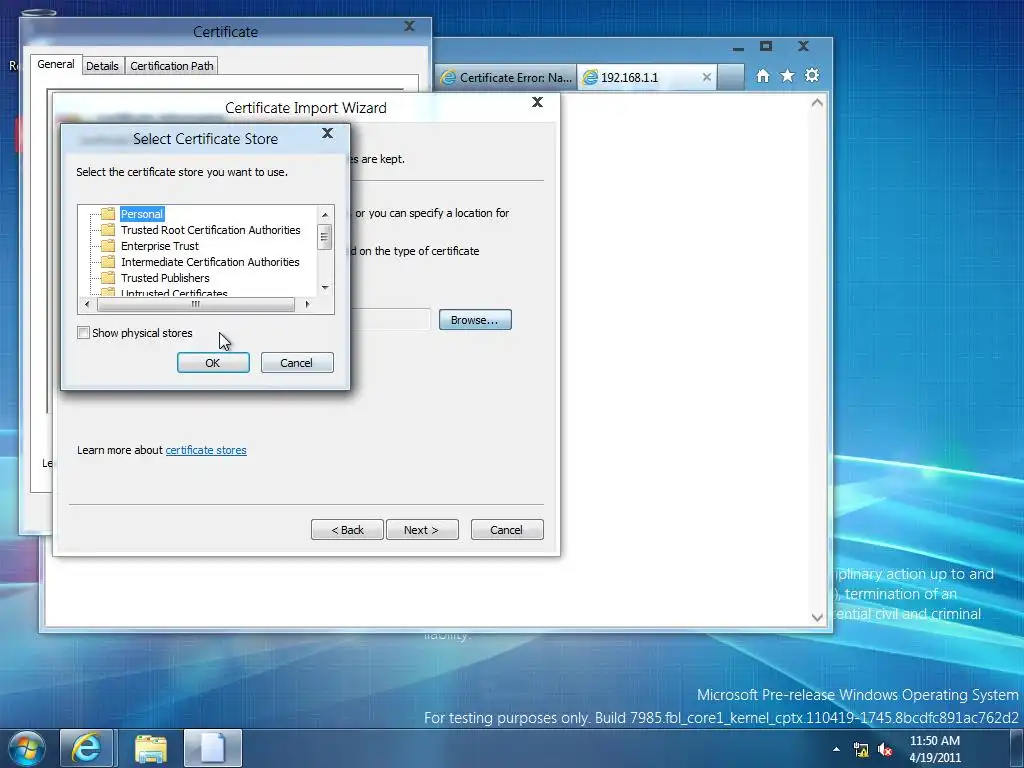Image resolution: width=1024 pixels, height=768 pixels.
Task: Open the Windows Start menu
Action: [26, 748]
